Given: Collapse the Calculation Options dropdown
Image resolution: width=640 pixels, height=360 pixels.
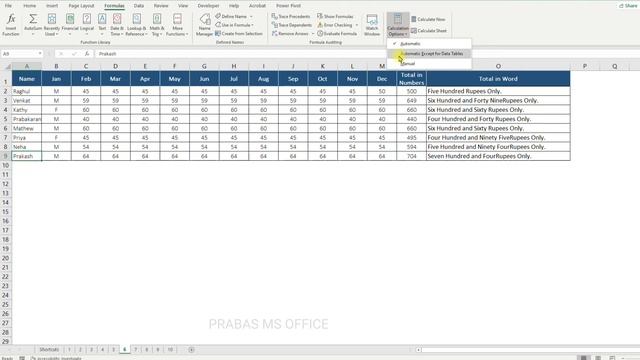Looking at the screenshot, I should click(x=398, y=24).
